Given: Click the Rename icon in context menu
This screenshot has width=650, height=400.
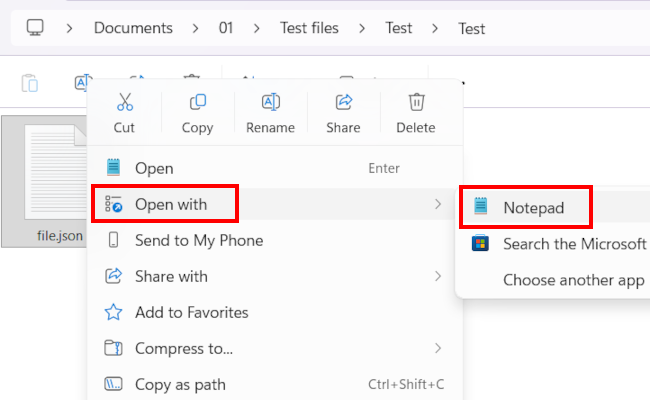Looking at the screenshot, I should tap(271, 102).
